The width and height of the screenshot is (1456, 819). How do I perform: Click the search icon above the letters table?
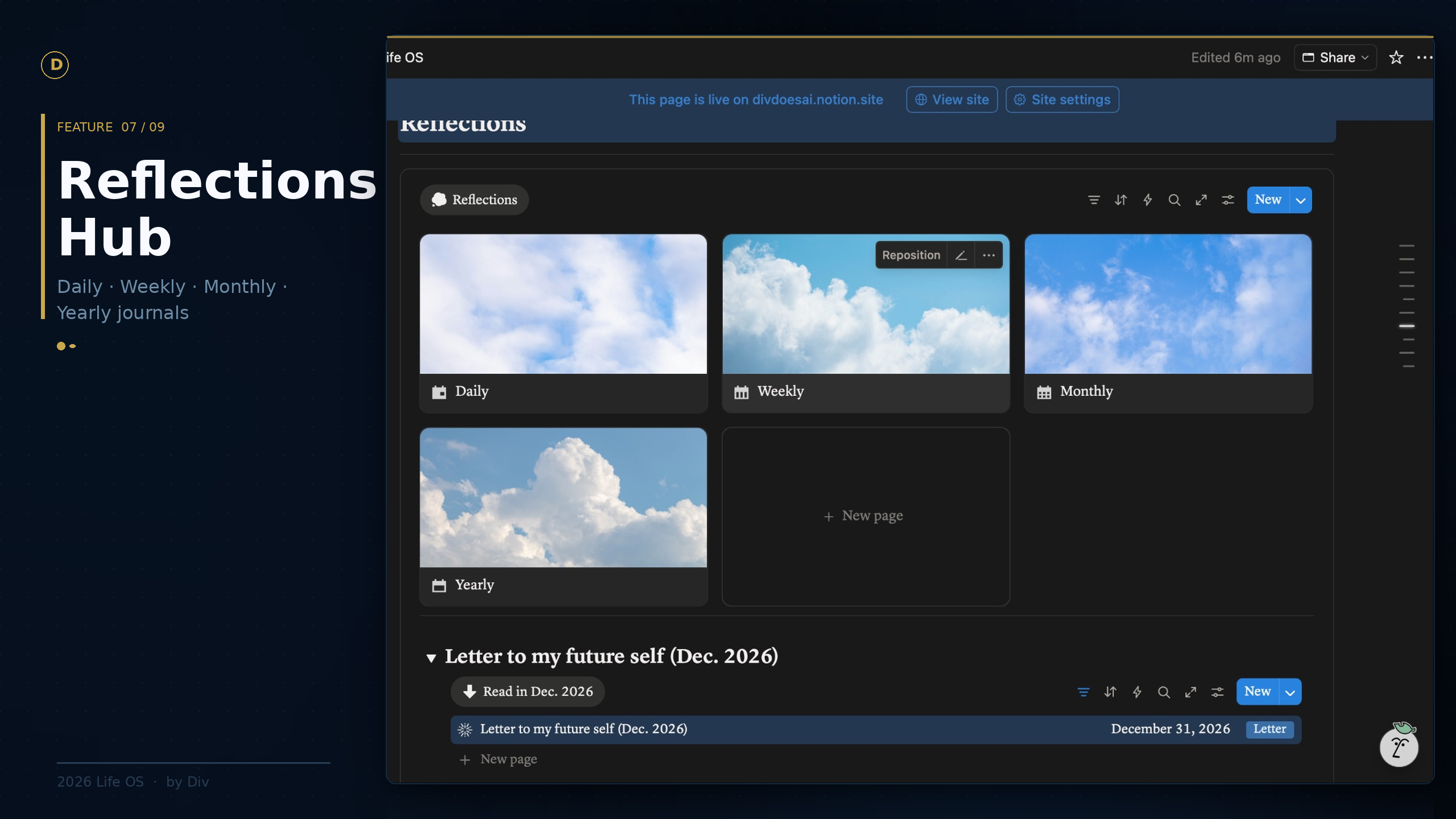pyautogui.click(x=1163, y=692)
